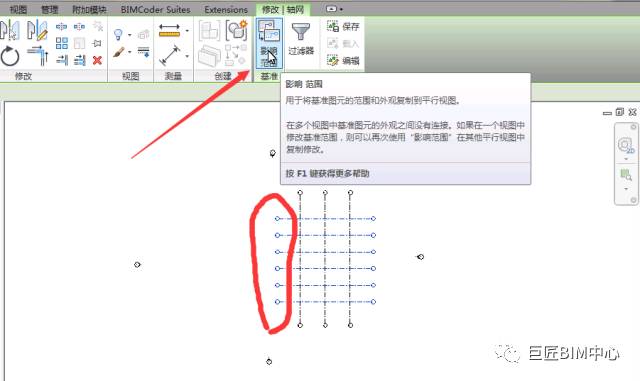The height and width of the screenshot is (381, 640).
Task: Open the 管理 ribbon tab
Action: [49, 9]
